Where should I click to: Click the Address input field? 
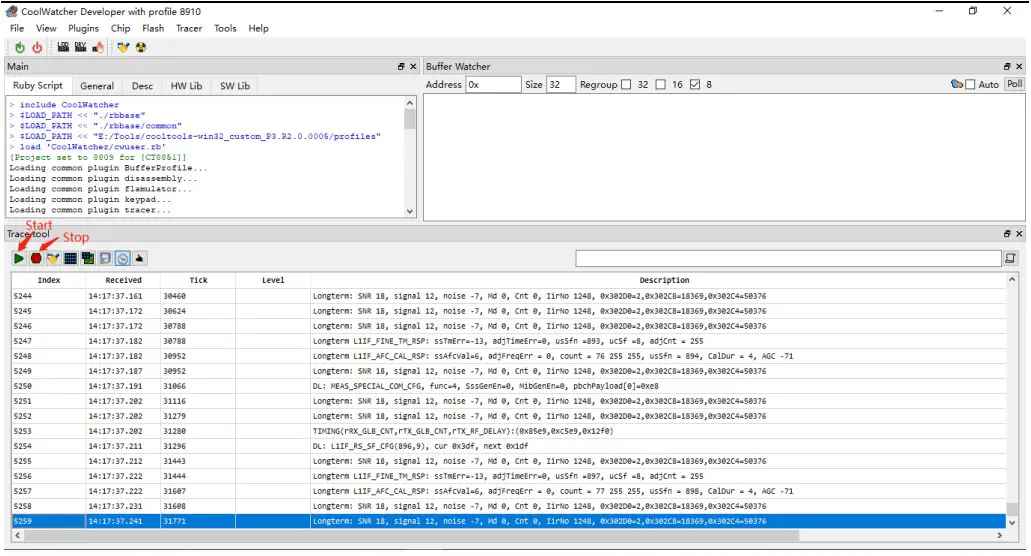point(492,85)
